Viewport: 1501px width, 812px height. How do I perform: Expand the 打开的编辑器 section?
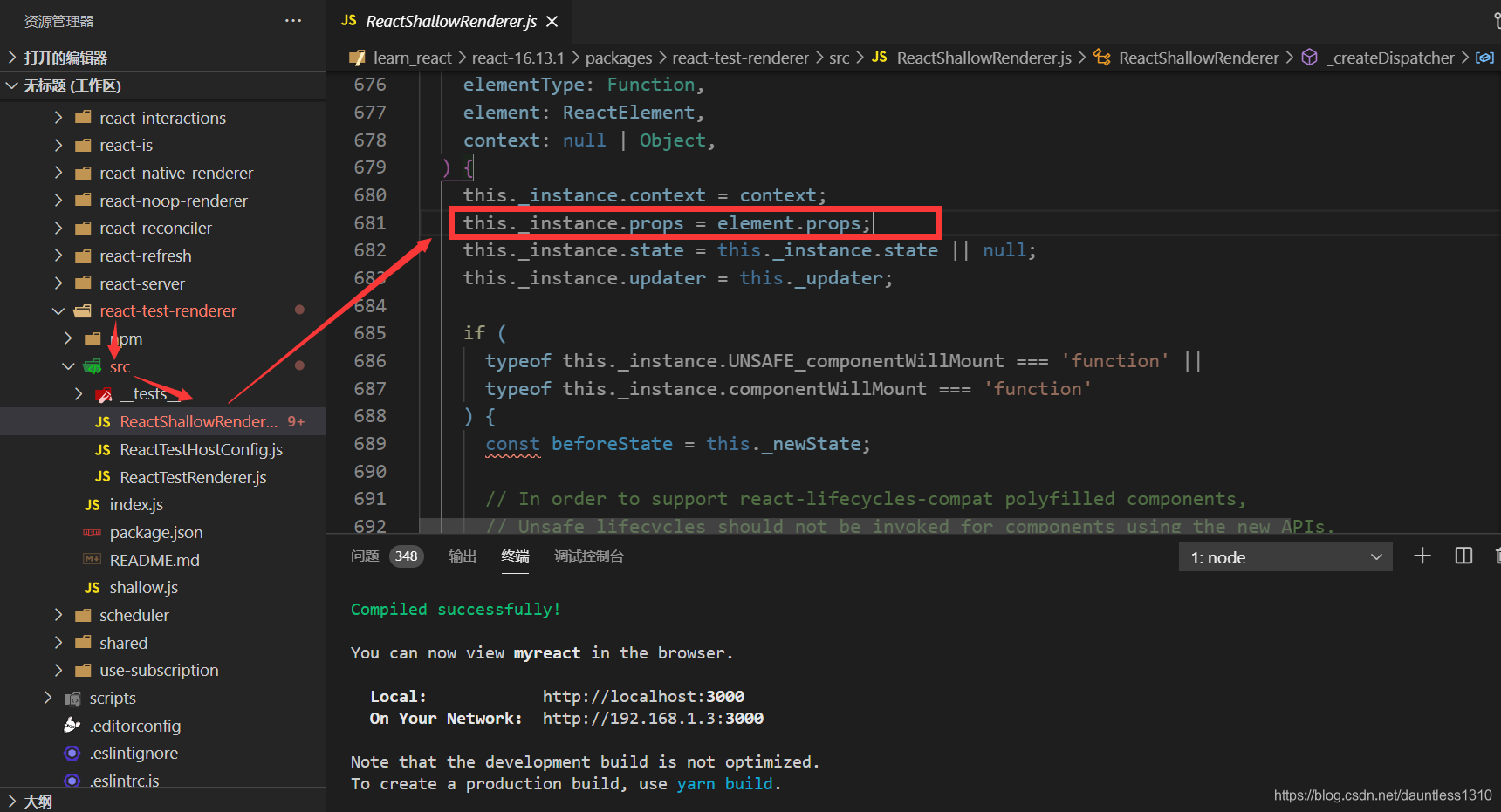163,58
